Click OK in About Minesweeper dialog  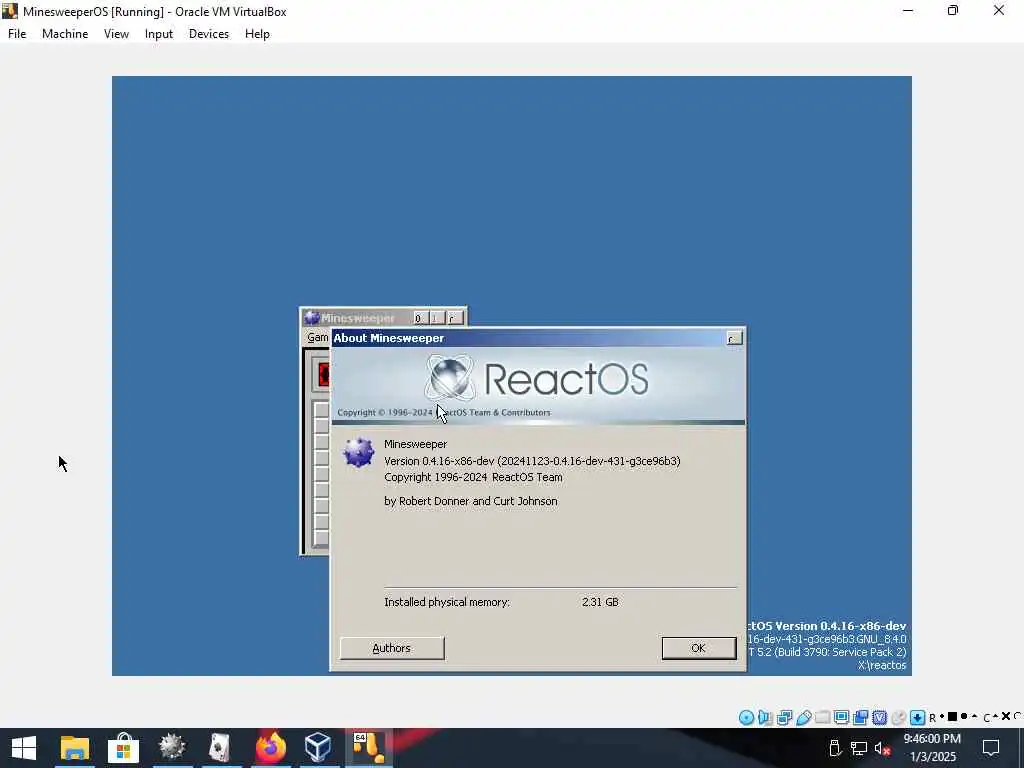pos(698,648)
